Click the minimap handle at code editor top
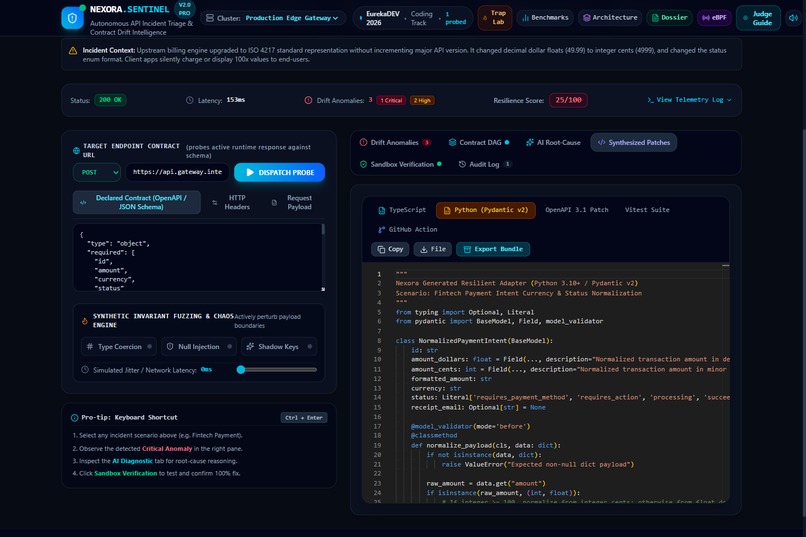806x537 pixels. click(725, 266)
